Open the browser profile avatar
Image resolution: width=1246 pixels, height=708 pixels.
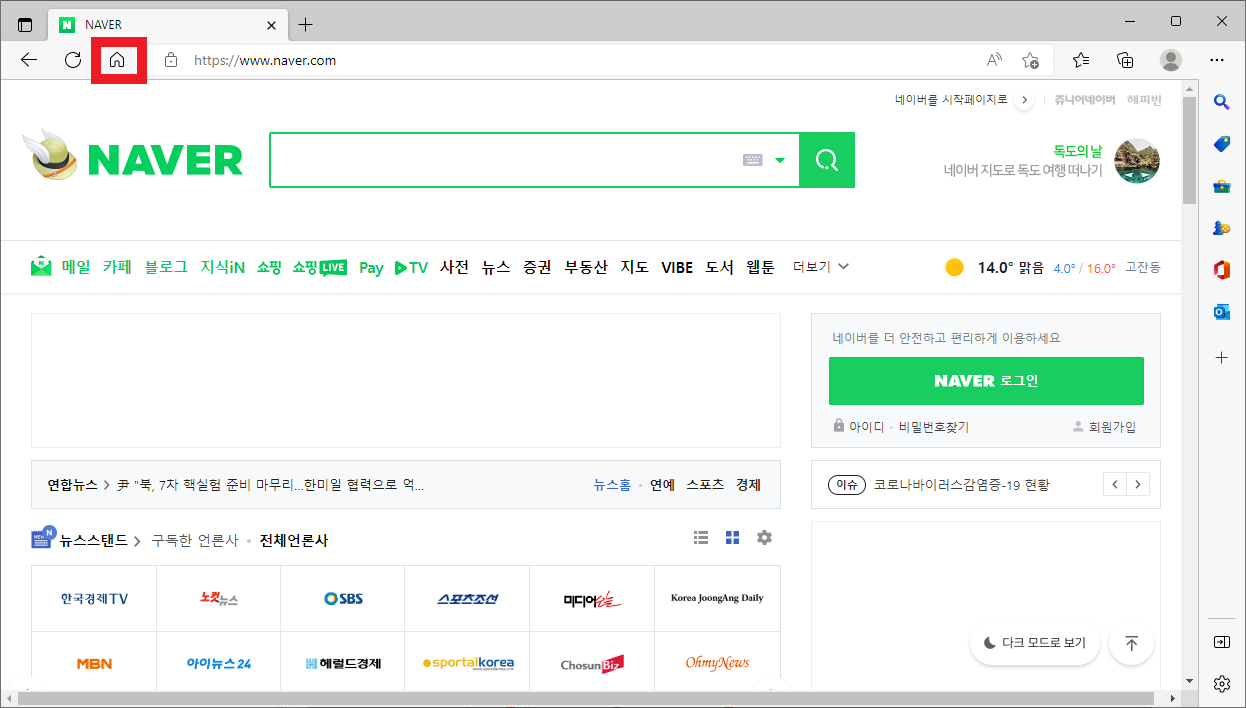pyautogui.click(x=1171, y=60)
